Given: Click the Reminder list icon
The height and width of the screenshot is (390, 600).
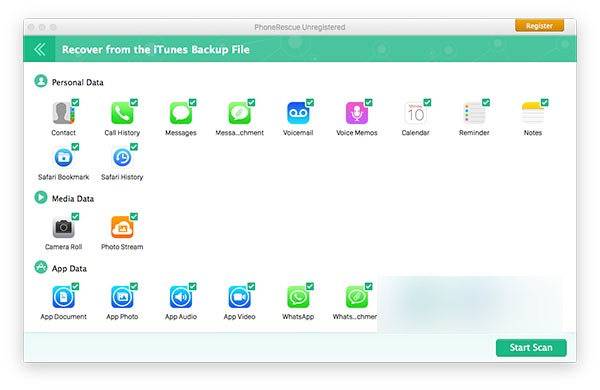Looking at the screenshot, I should click(x=474, y=113).
